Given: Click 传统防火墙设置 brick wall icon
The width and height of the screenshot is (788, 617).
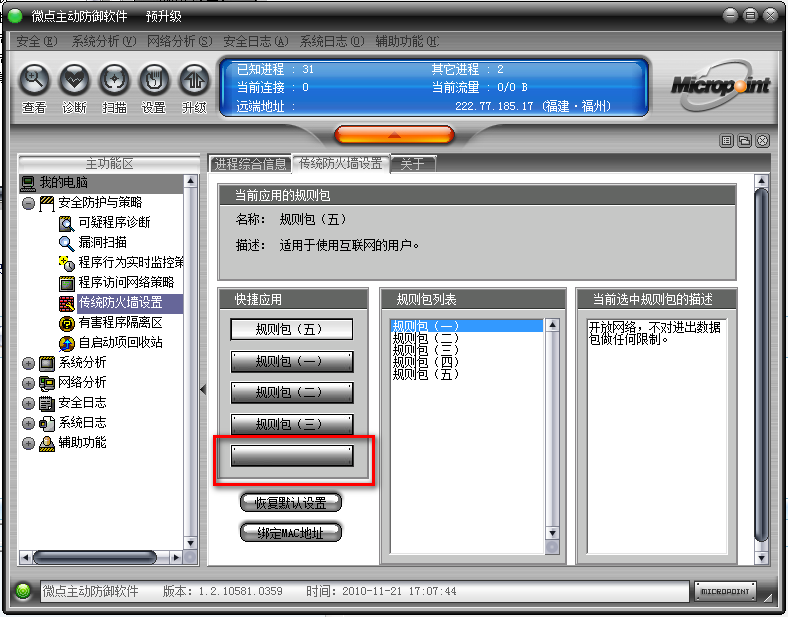Looking at the screenshot, I should pyautogui.click(x=66, y=303).
